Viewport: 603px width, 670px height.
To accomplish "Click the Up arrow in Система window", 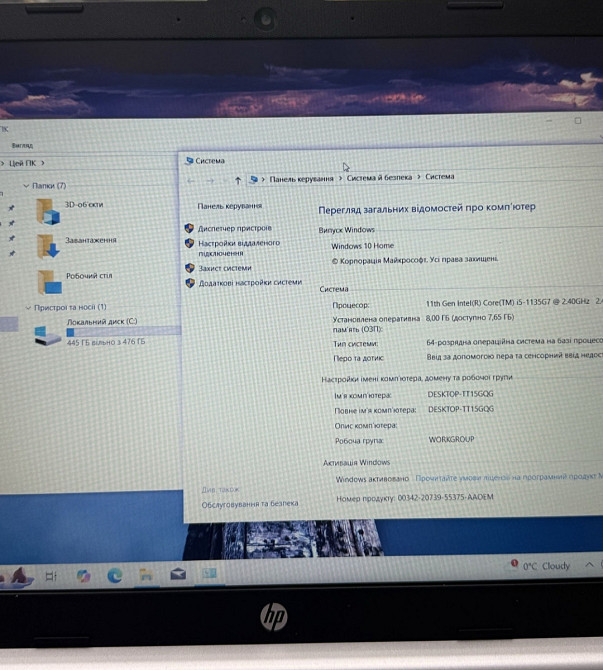I will click(x=238, y=181).
